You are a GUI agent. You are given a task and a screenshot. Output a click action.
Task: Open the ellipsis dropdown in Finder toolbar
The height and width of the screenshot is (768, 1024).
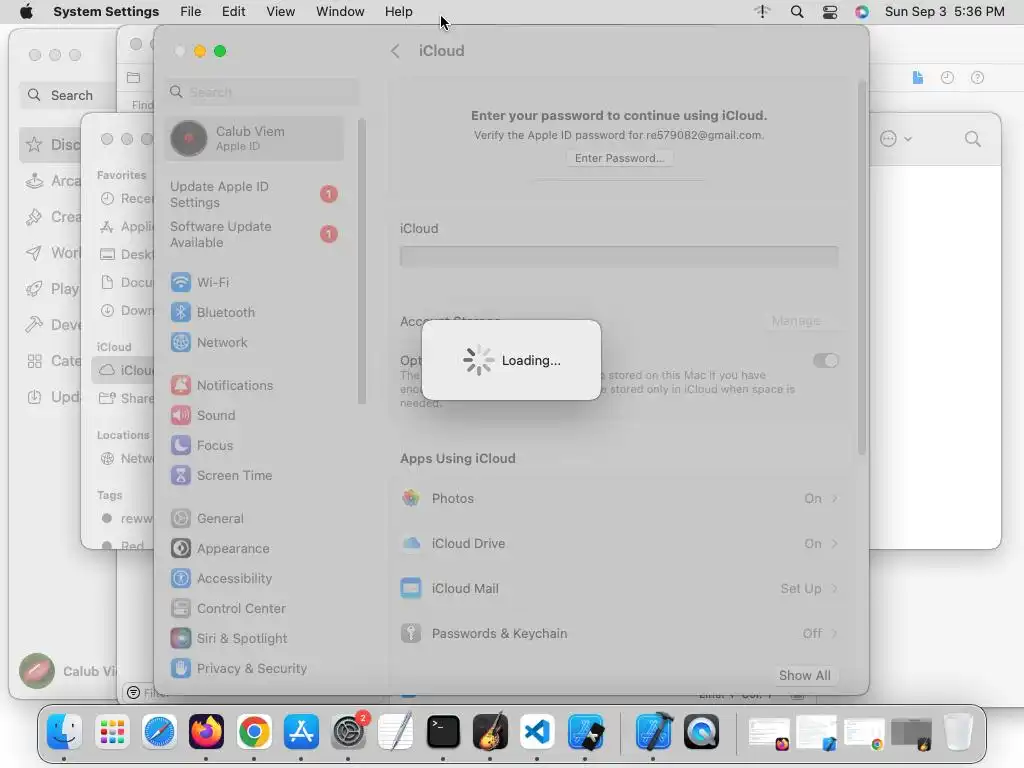(896, 138)
